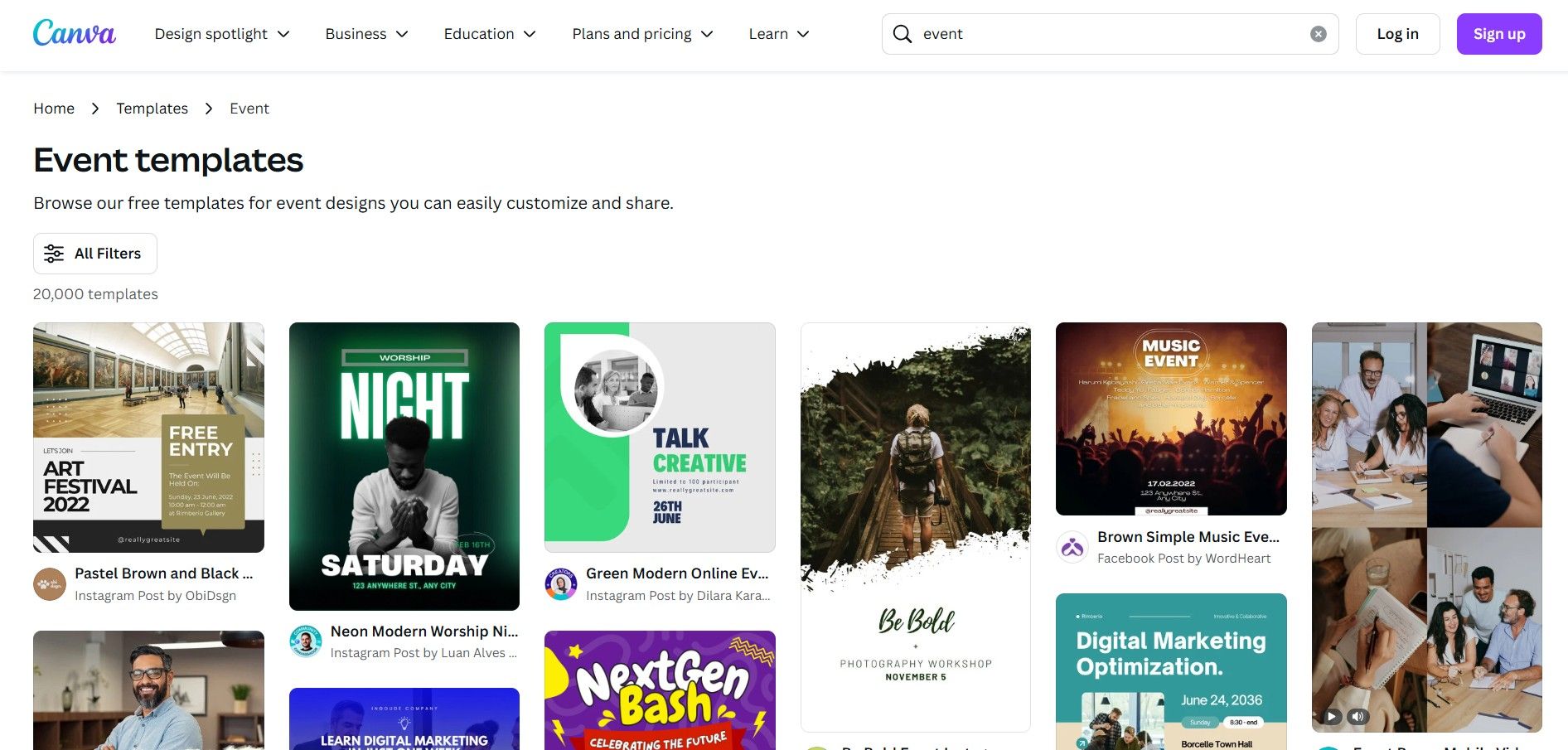The height and width of the screenshot is (750, 1568).
Task: Click the Event breadcrumb
Action: click(x=249, y=109)
